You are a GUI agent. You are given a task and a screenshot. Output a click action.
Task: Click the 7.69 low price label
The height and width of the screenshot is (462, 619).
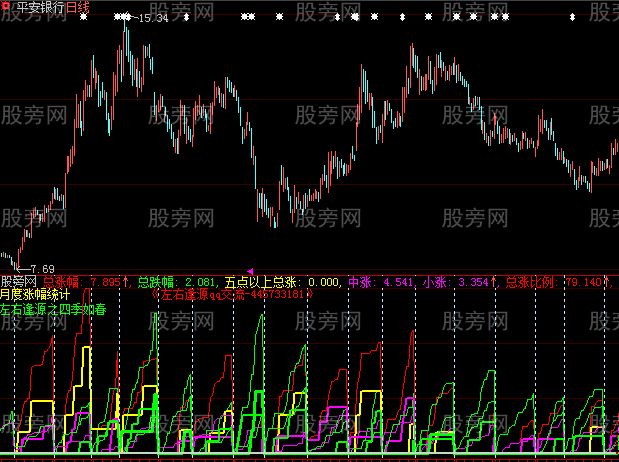tap(40, 268)
